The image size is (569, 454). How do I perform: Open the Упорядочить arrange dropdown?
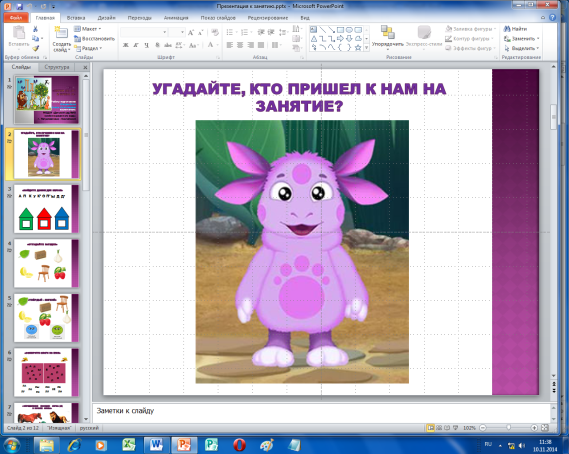click(388, 38)
